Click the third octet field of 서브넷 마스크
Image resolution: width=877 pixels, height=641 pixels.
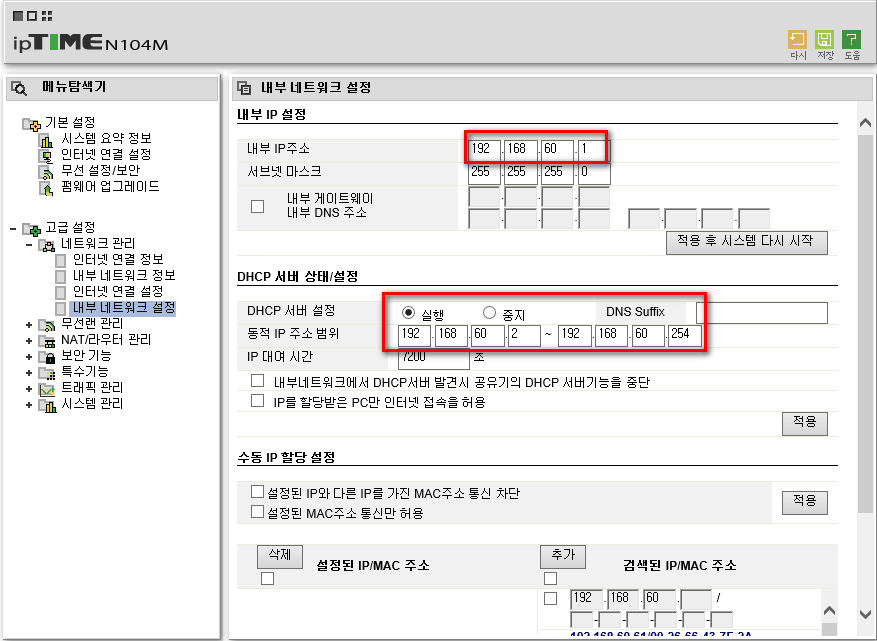tap(557, 173)
